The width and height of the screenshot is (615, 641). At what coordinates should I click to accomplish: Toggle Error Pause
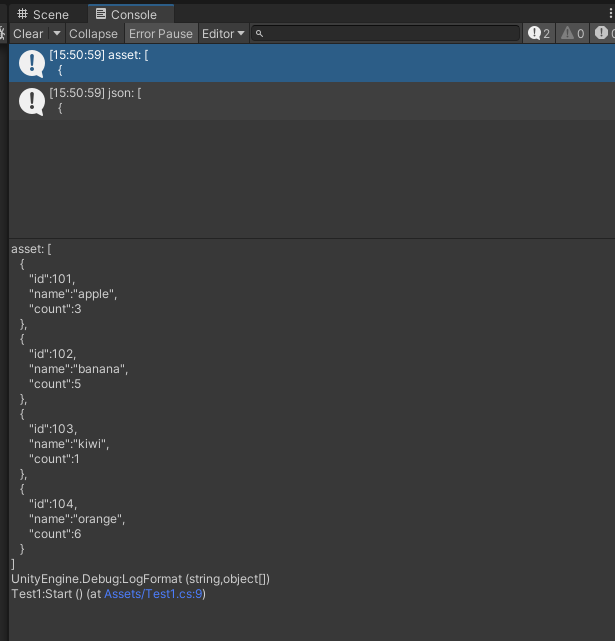(161, 34)
